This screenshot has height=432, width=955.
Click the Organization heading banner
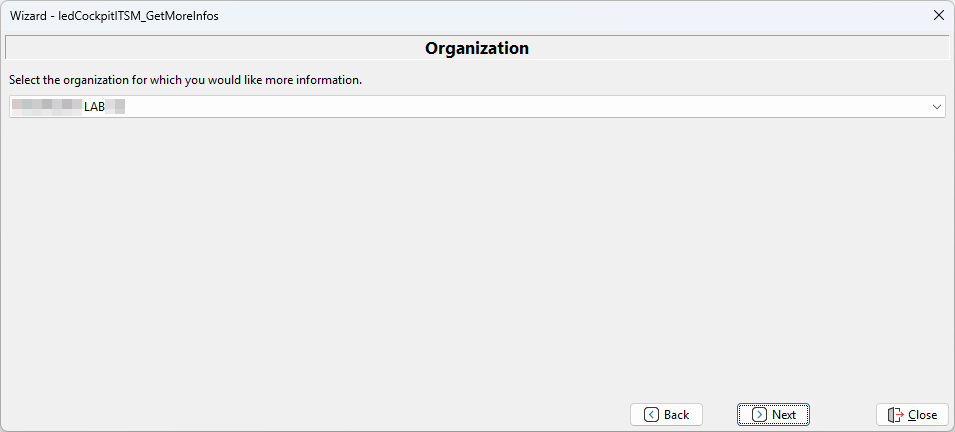pos(477,48)
